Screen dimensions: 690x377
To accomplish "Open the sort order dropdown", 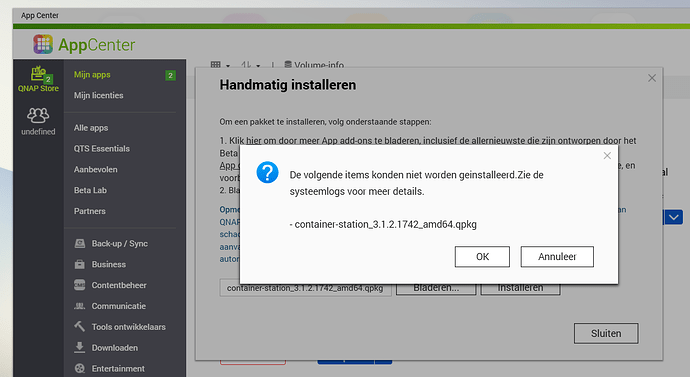I will click(x=250, y=65).
